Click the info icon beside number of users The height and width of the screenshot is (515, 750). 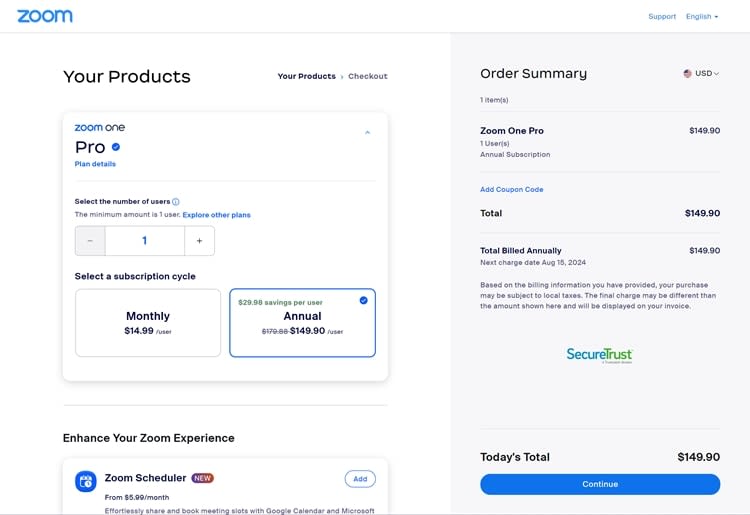tap(176, 202)
